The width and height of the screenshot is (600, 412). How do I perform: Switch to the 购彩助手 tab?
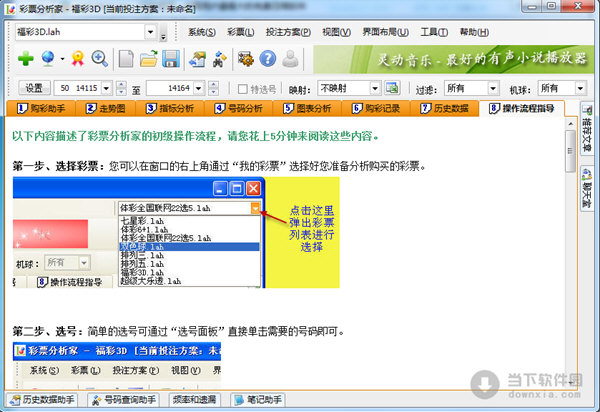click(x=41, y=109)
